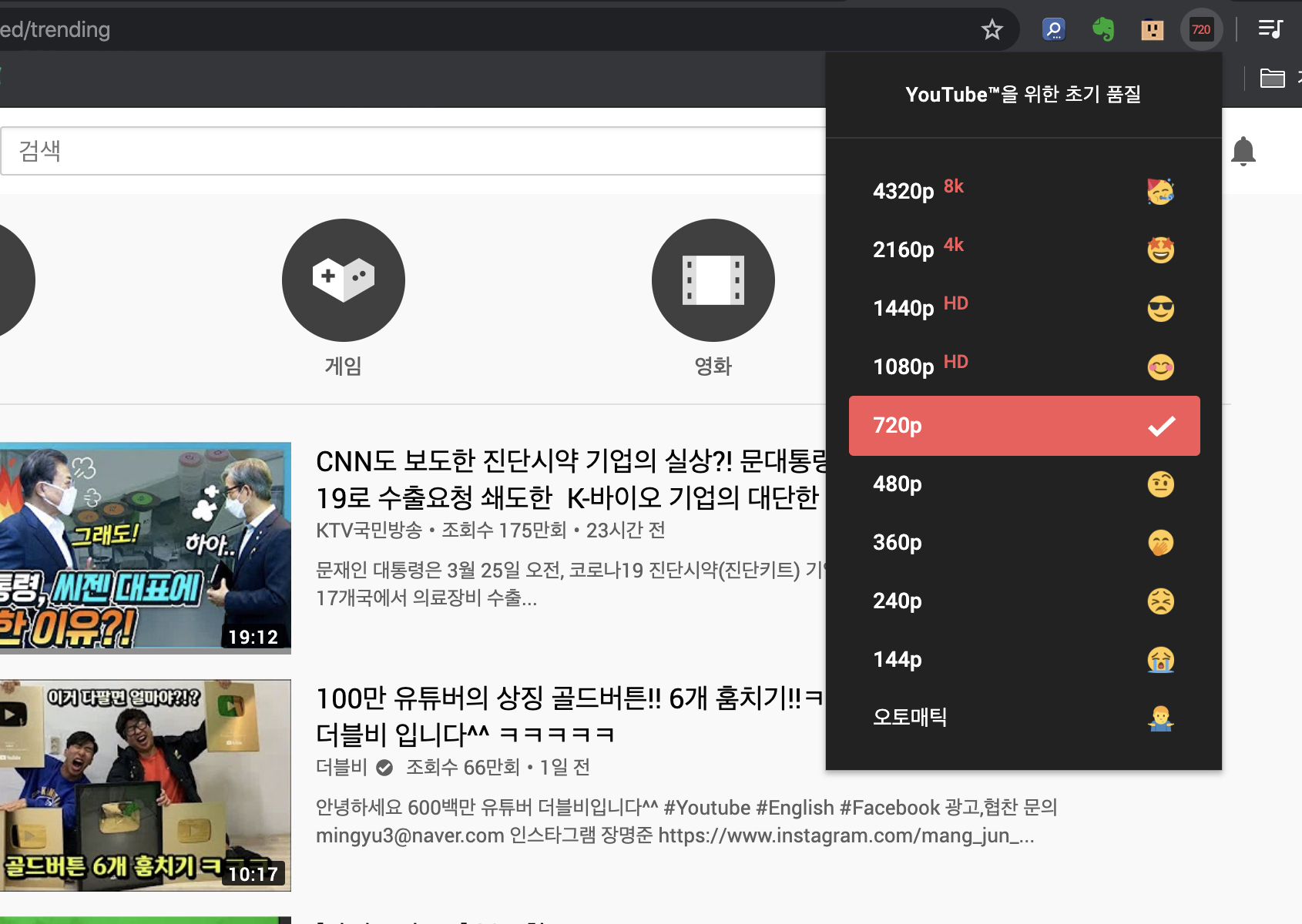Bookmark this page with the star icon

point(992,30)
